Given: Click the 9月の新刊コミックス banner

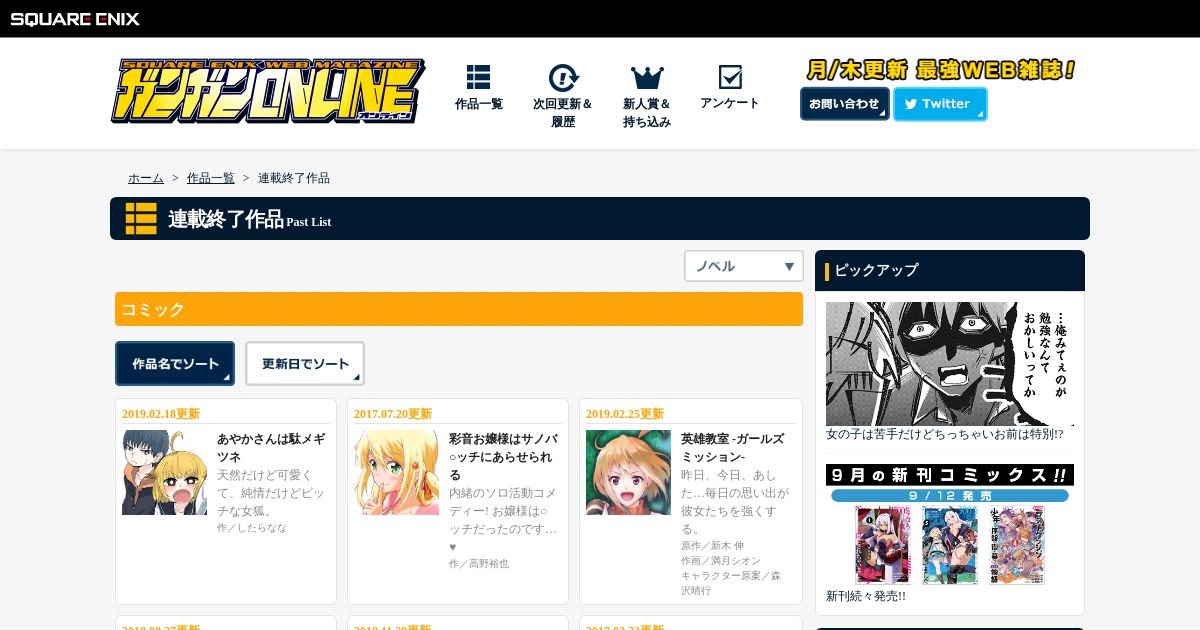Looking at the screenshot, I should point(949,525).
